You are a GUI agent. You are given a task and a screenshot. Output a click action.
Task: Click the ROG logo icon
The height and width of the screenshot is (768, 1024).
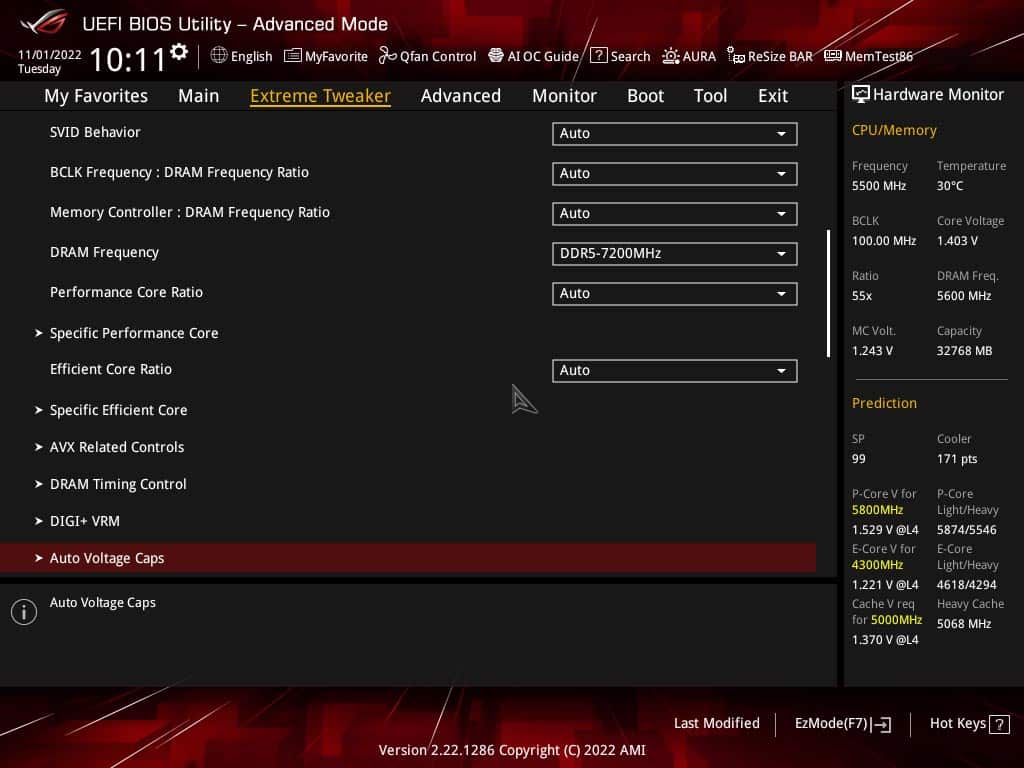[x=43, y=22]
